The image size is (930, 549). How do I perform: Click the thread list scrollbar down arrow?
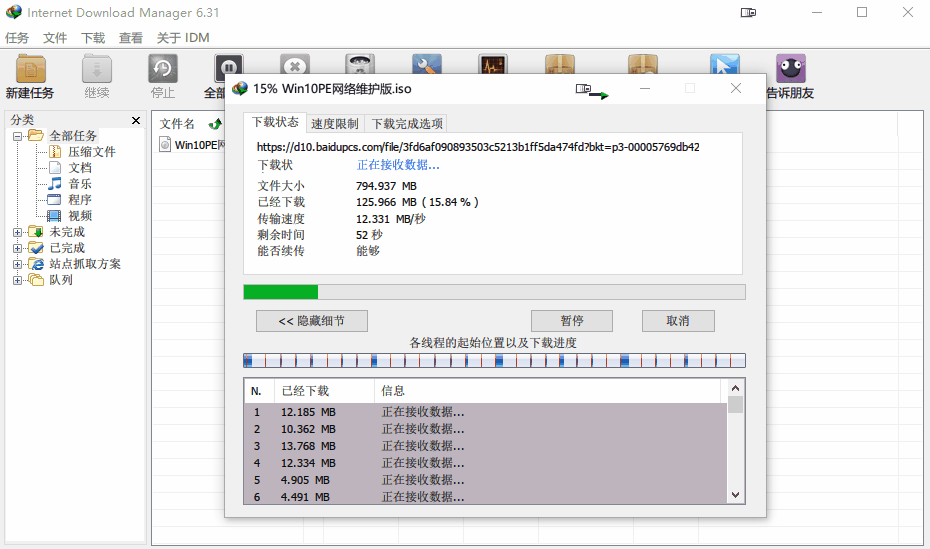pyautogui.click(x=735, y=495)
